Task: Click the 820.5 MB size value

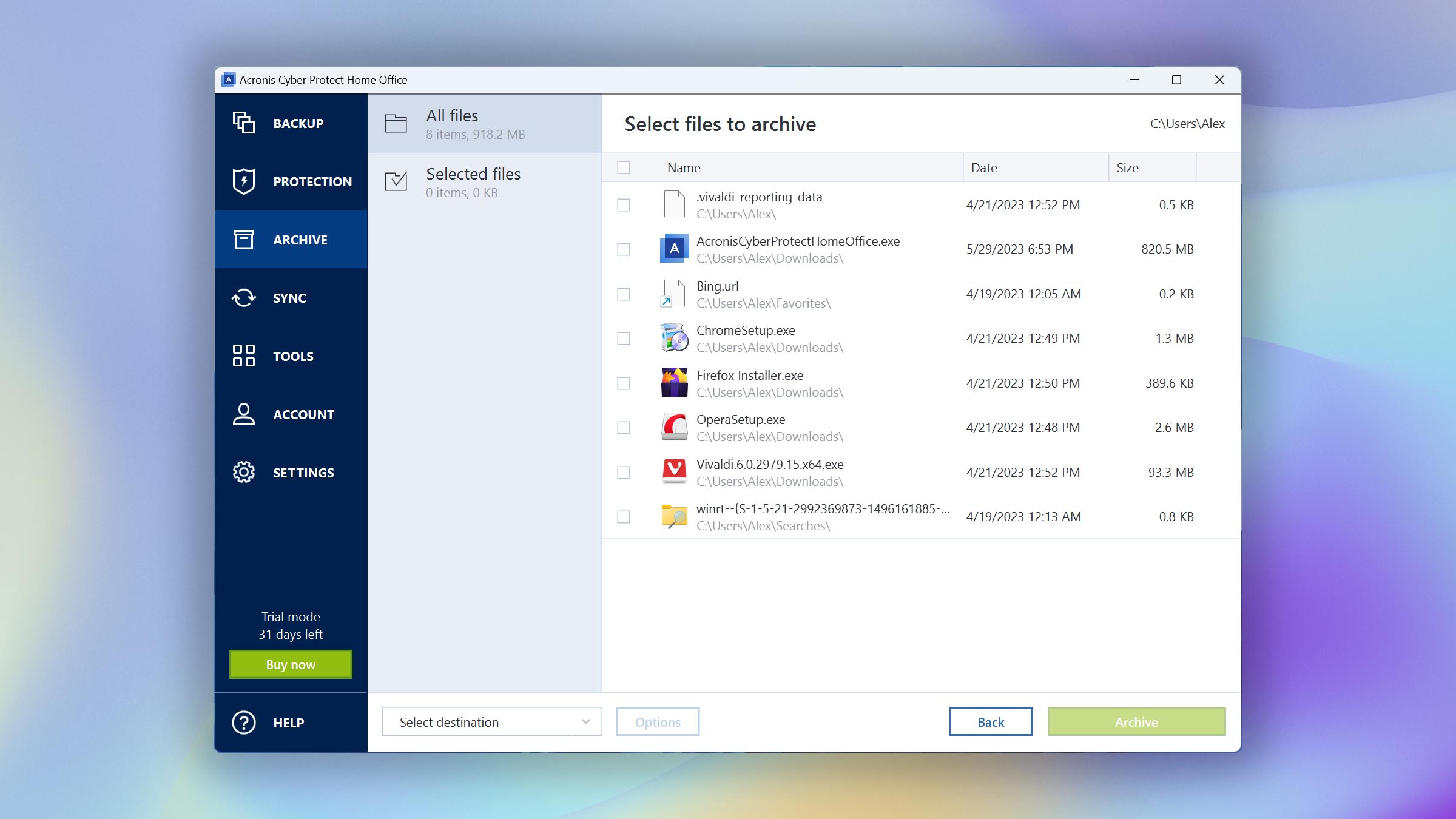Action: [x=1167, y=249]
